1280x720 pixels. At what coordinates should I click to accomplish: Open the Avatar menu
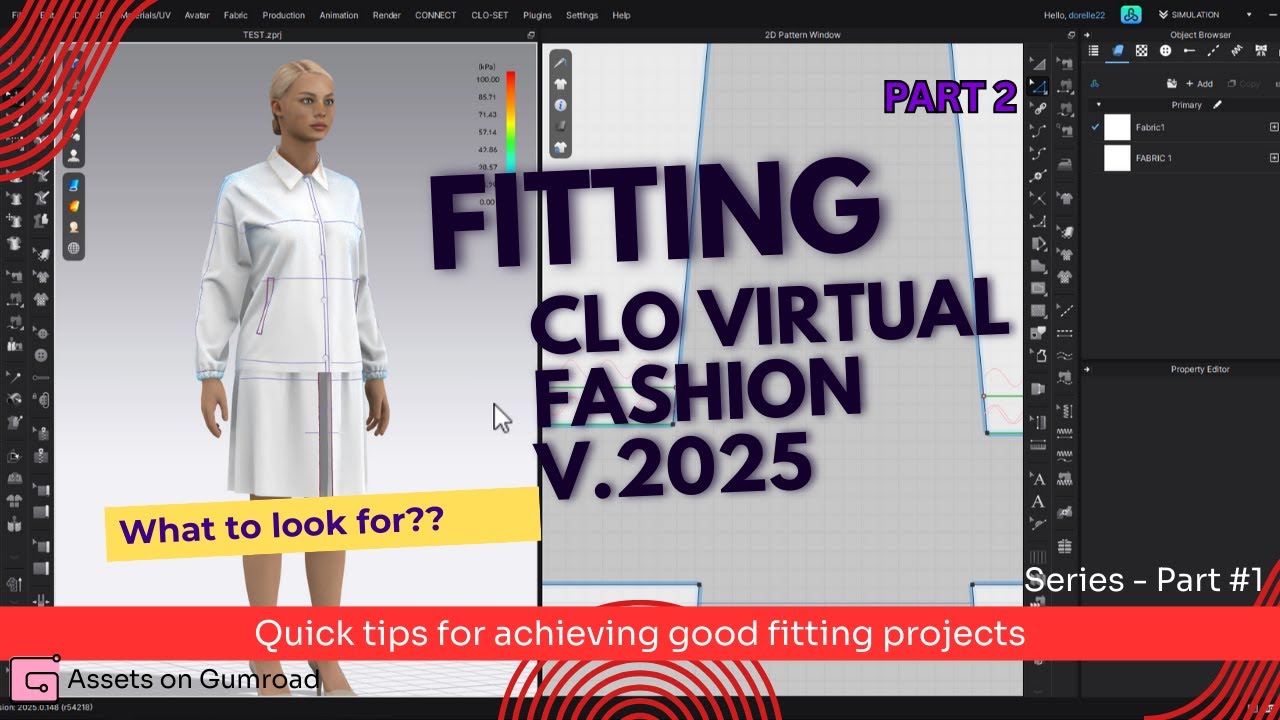pos(197,15)
